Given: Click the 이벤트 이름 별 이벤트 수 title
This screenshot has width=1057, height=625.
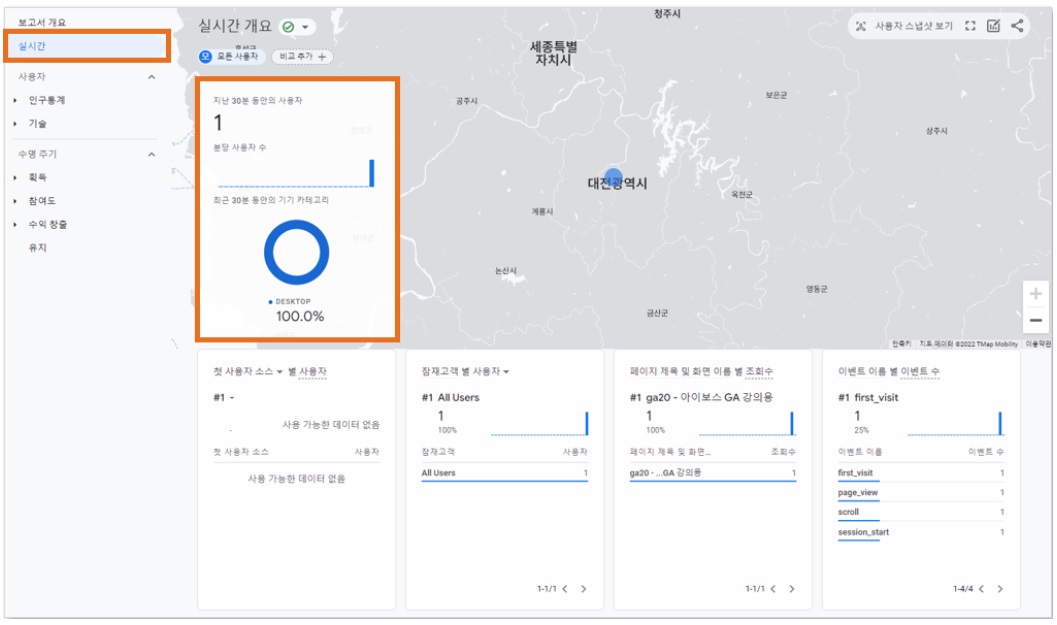Looking at the screenshot, I should [x=888, y=371].
